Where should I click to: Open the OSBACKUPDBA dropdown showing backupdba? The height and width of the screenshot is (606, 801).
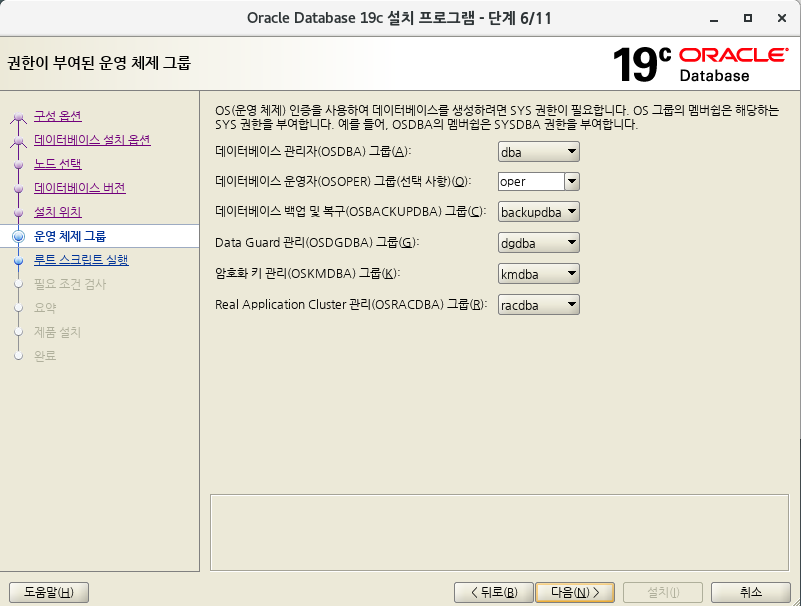(x=538, y=212)
